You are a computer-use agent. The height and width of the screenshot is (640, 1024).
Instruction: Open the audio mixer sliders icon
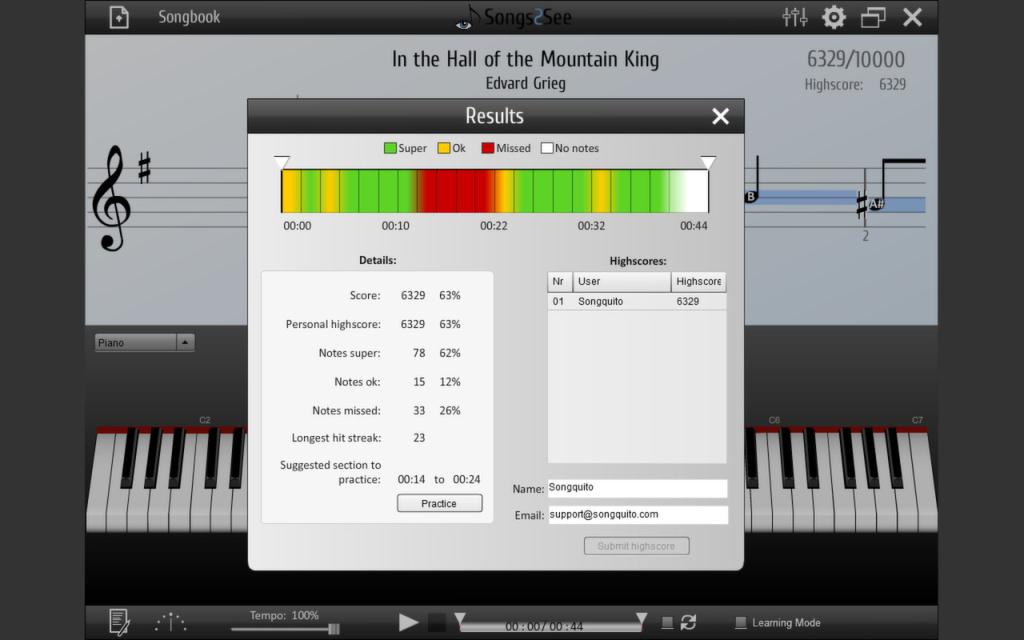click(794, 17)
